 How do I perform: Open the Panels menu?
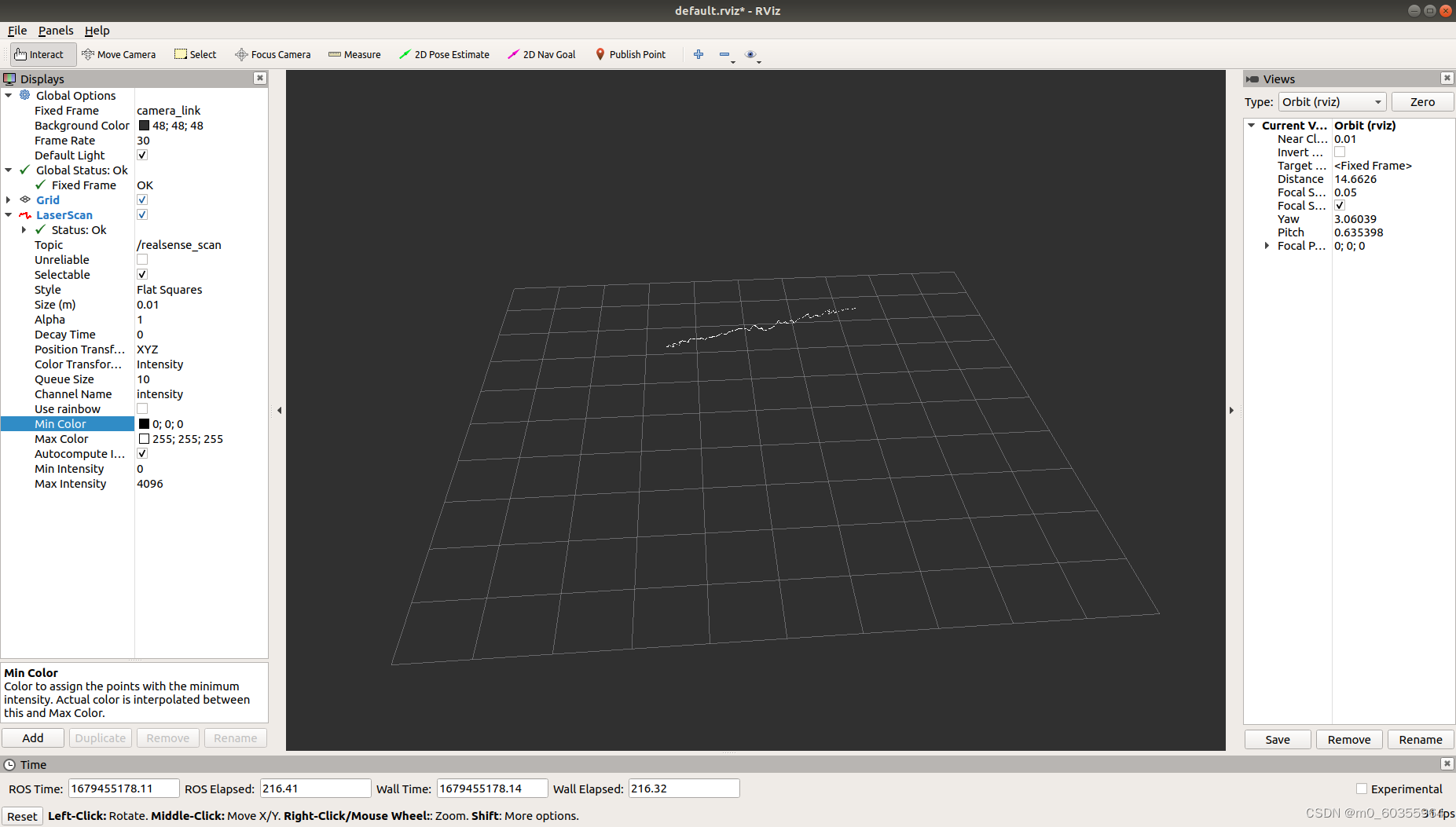pos(56,31)
